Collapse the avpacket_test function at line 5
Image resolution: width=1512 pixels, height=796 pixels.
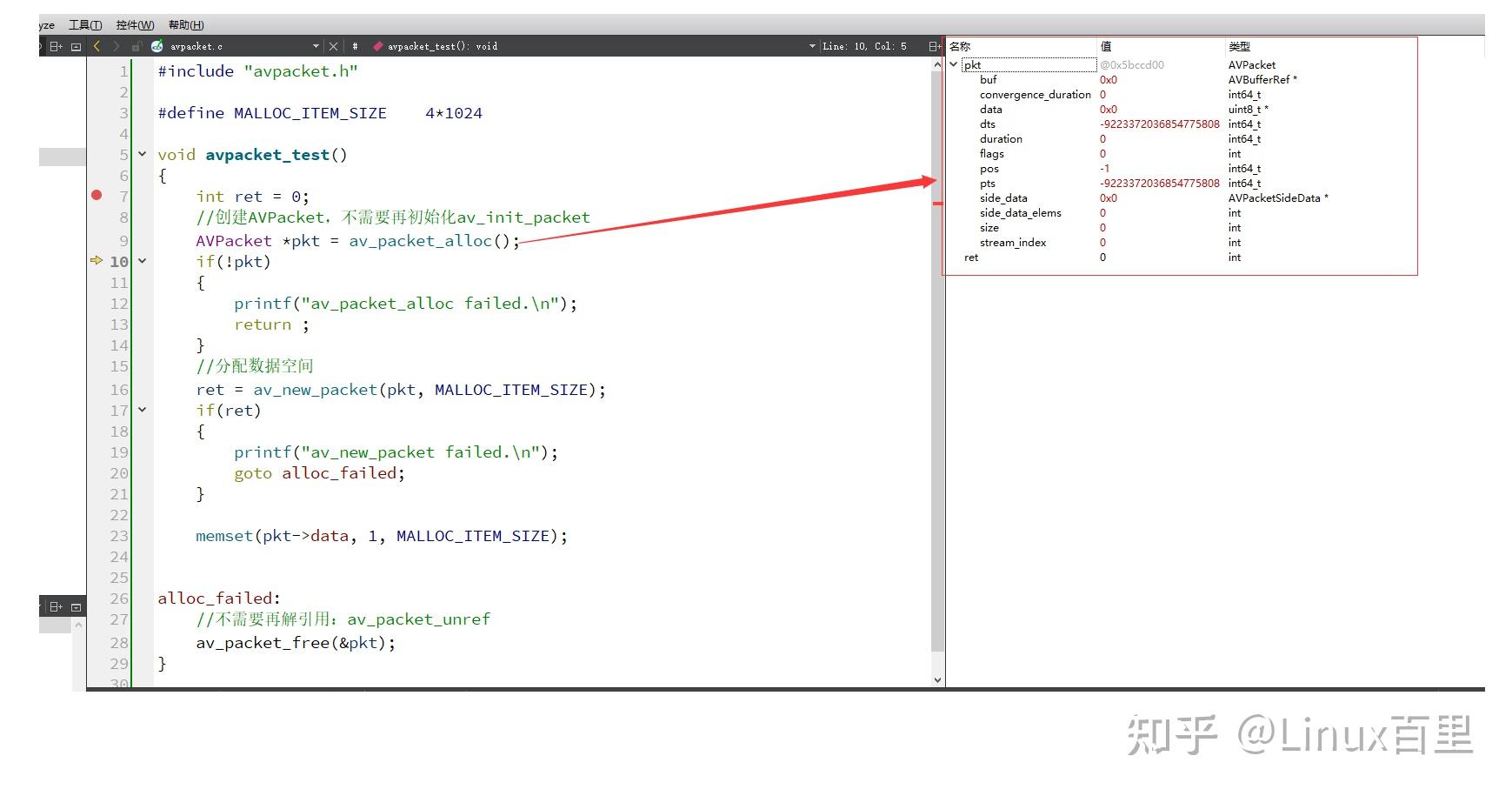click(143, 154)
